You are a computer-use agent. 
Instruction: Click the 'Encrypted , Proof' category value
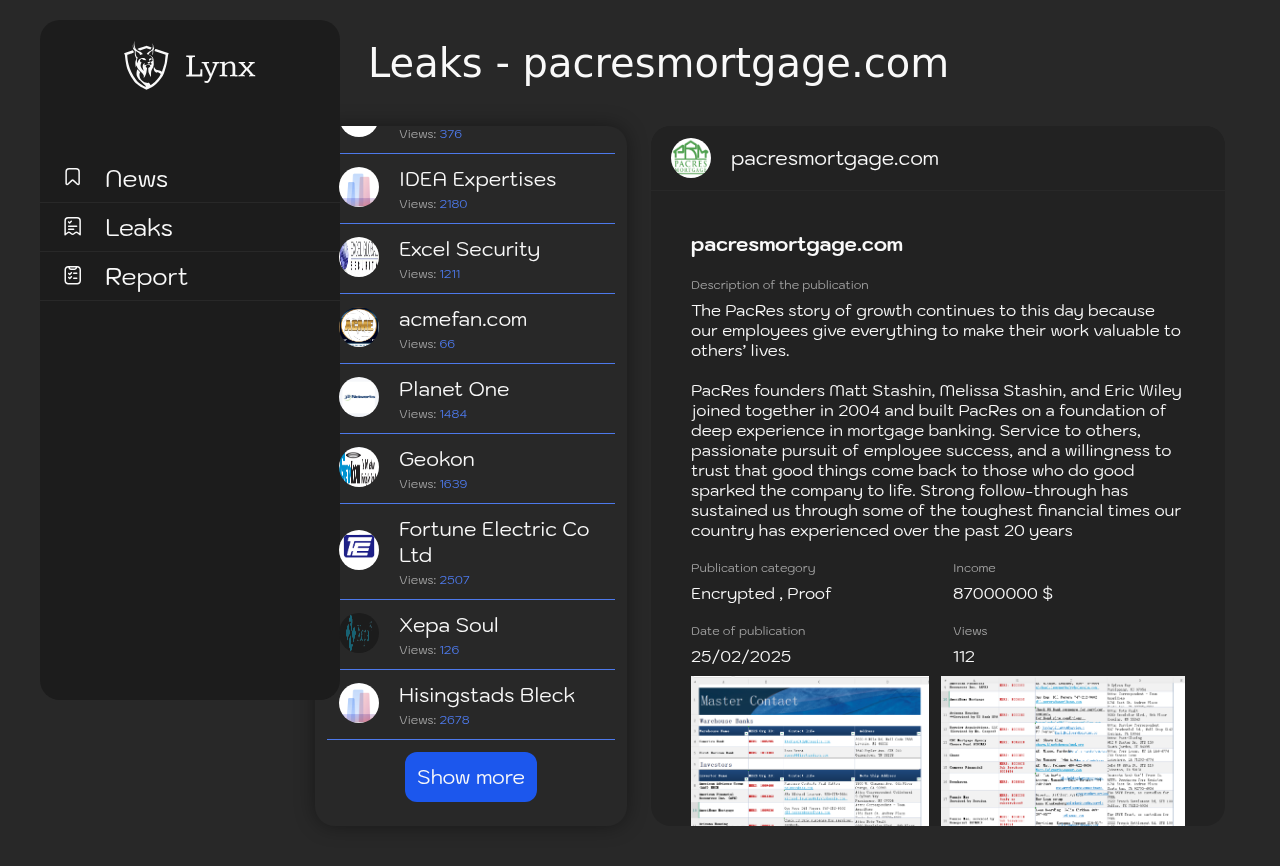761,593
